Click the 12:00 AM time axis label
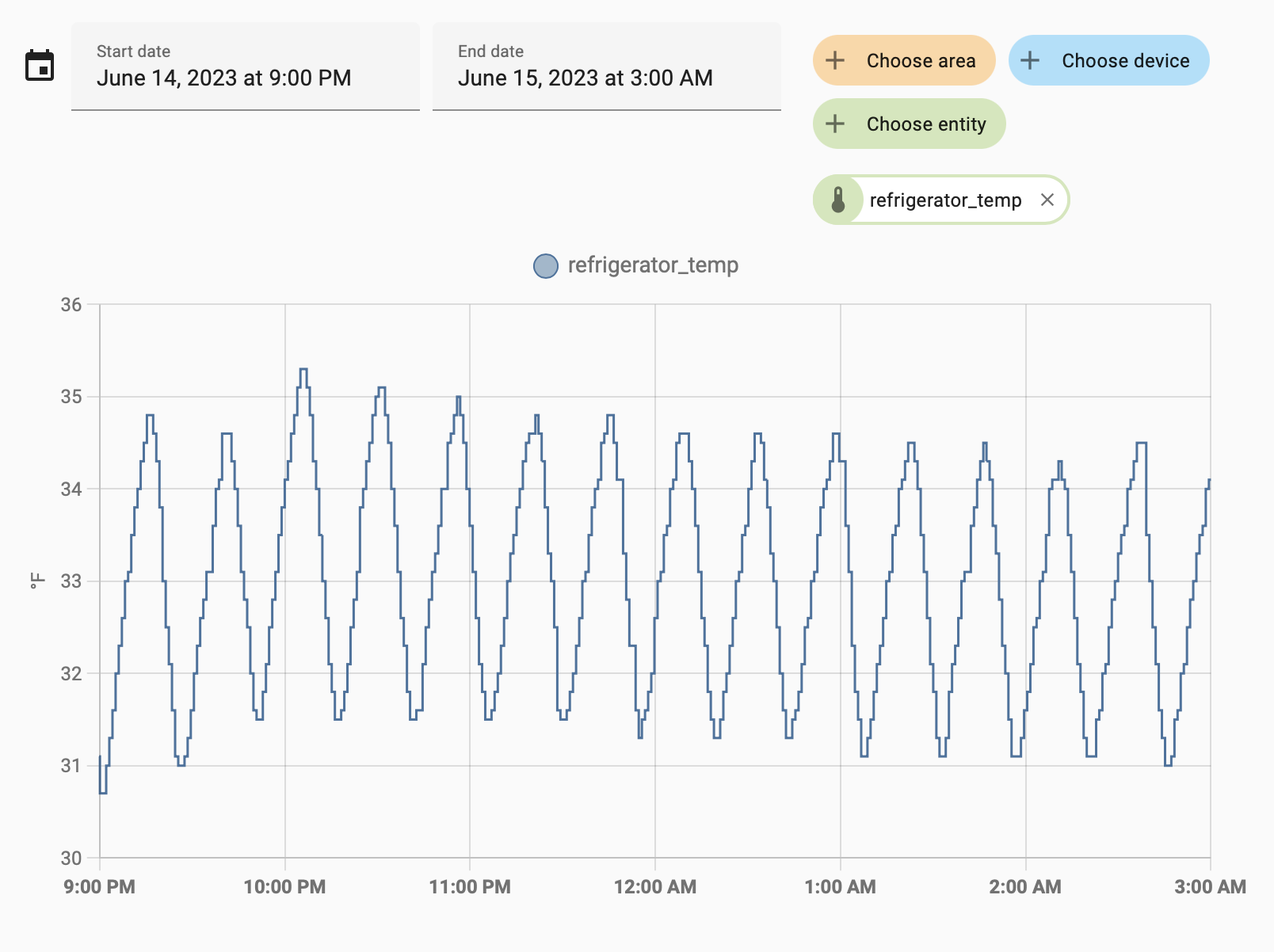The width and height of the screenshot is (1274, 952). click(654, 887)
